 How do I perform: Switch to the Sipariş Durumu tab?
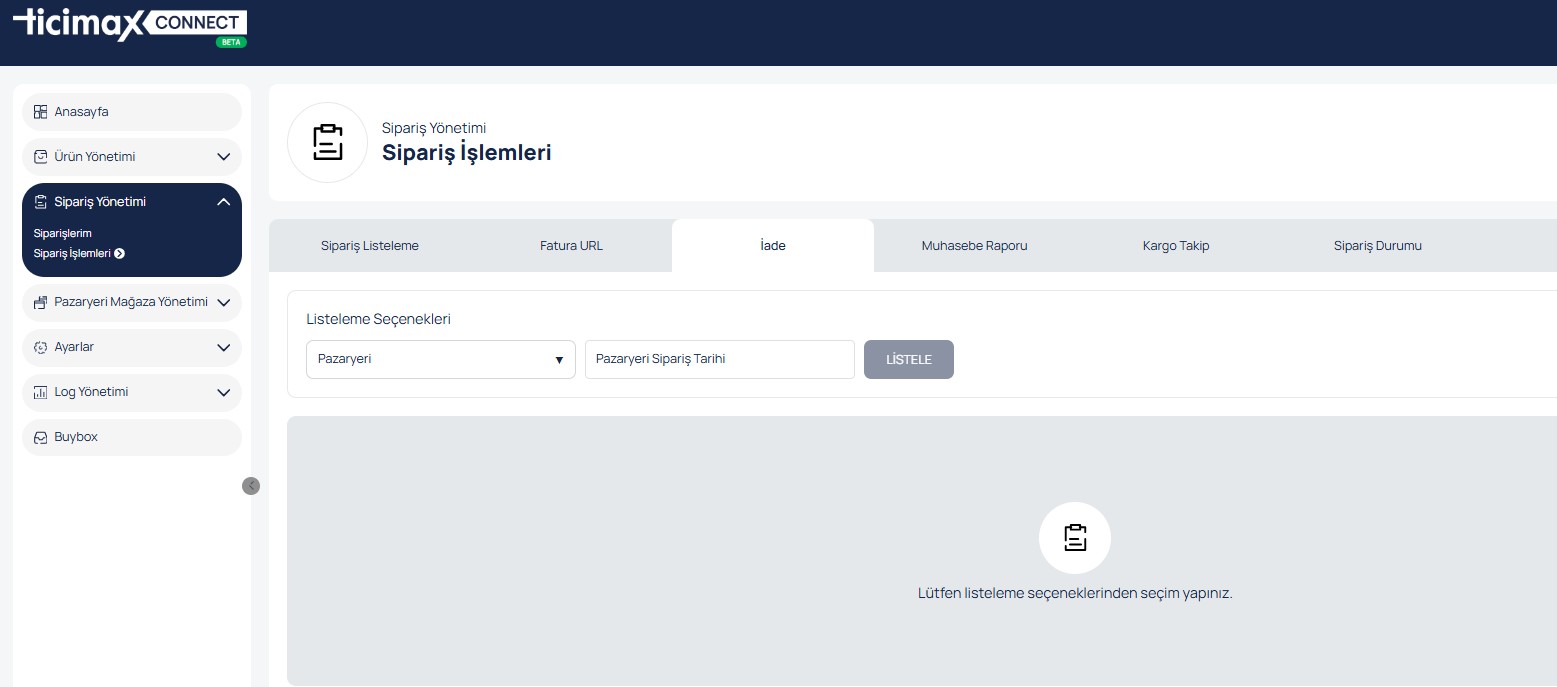(x=1377, y=246)
